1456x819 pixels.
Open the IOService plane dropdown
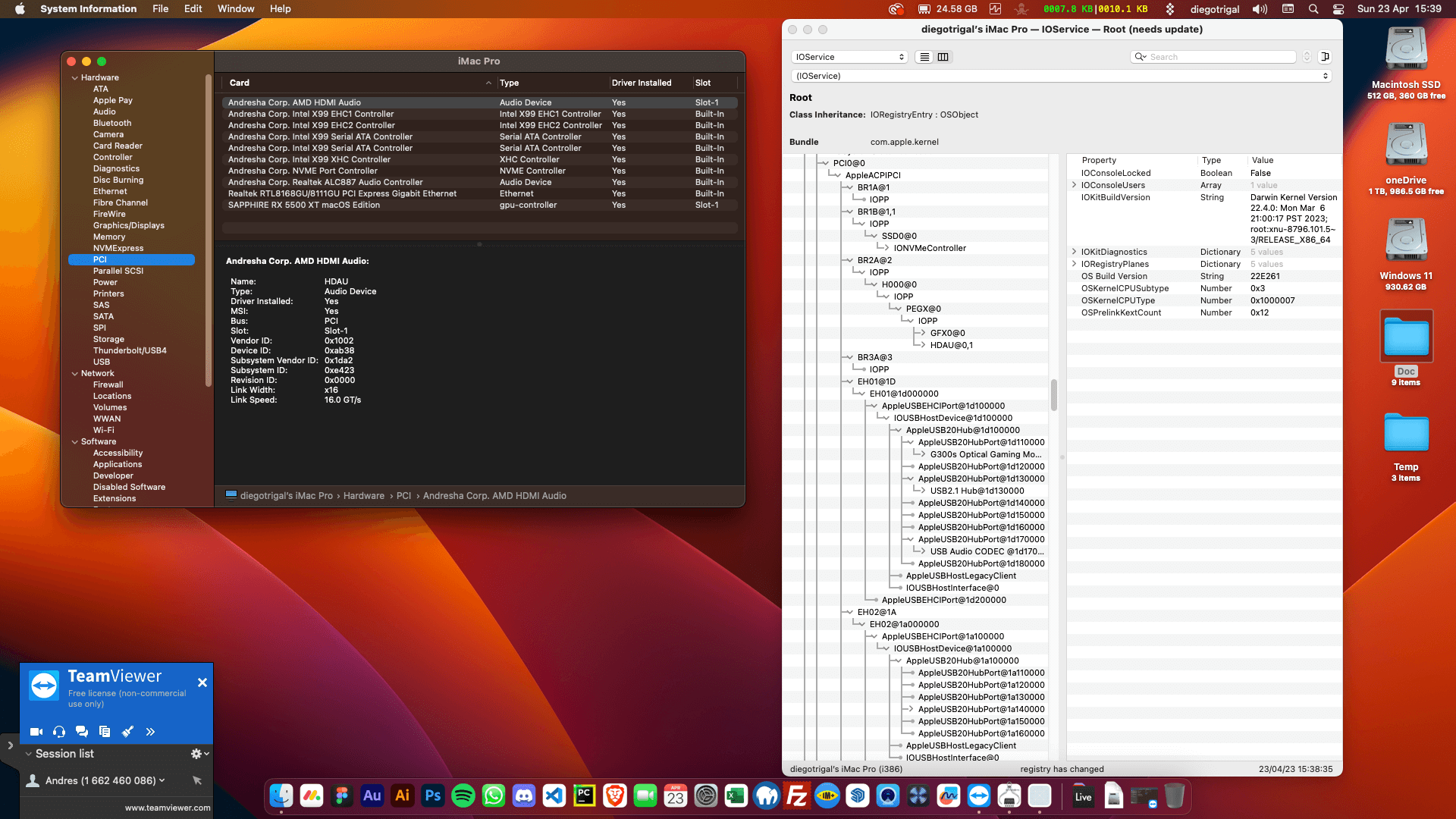pyautogui.click(x=849, y=57)
